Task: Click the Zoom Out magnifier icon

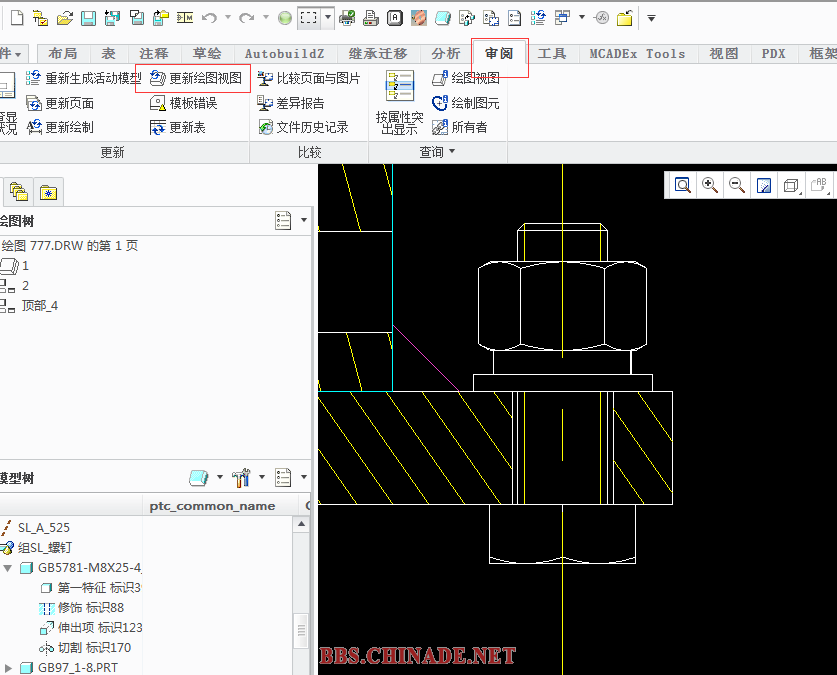Action: pyautogui.click(x=737, y=185)
